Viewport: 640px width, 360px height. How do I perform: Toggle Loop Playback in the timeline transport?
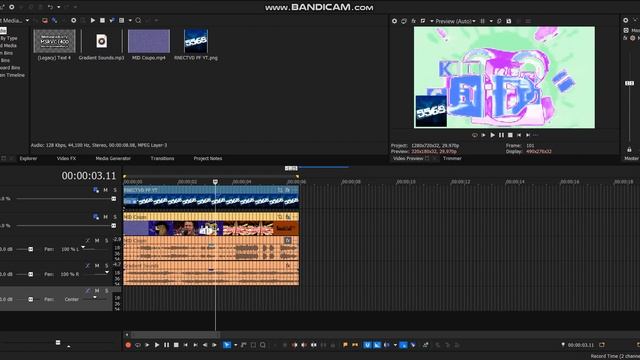coord(138,345)
